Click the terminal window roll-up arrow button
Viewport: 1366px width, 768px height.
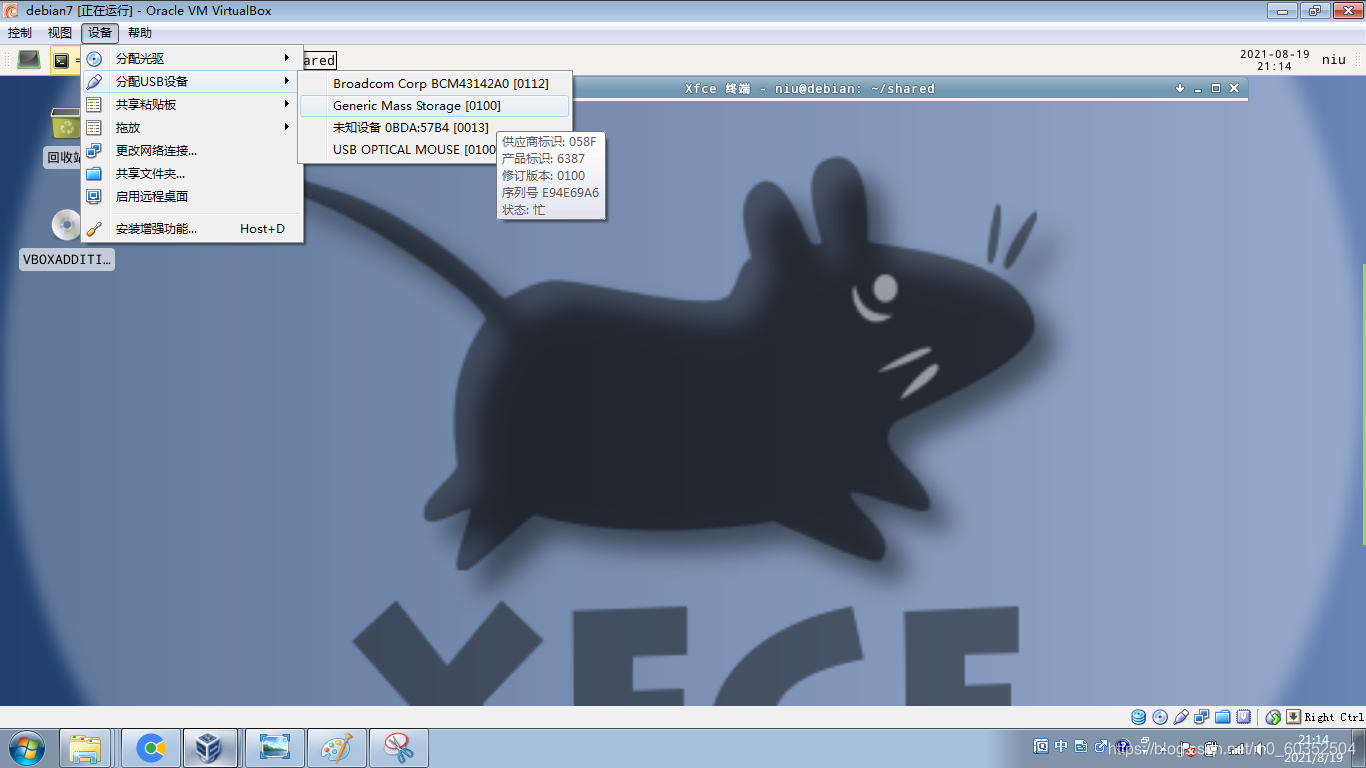pos(1180,88)
